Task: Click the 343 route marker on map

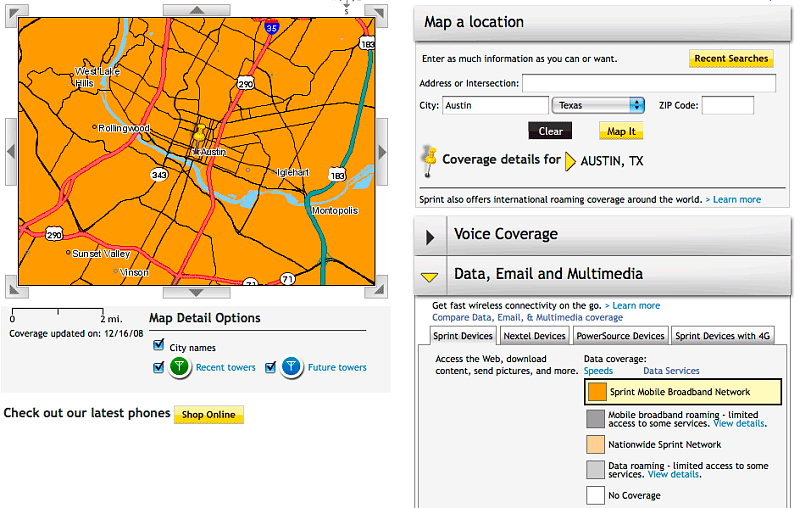Action: (x=159, y=175)
